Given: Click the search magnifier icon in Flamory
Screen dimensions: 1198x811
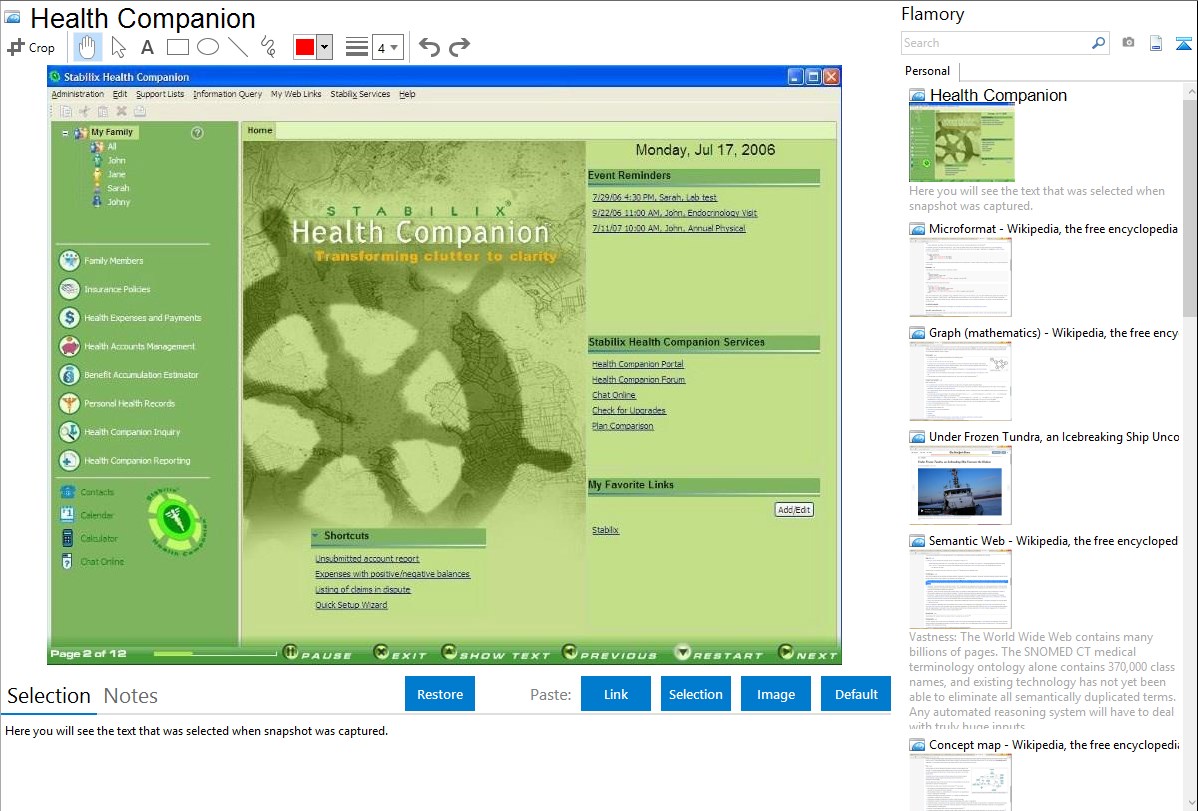Looking at the screenshot, I should click(x=1099, y=43).
